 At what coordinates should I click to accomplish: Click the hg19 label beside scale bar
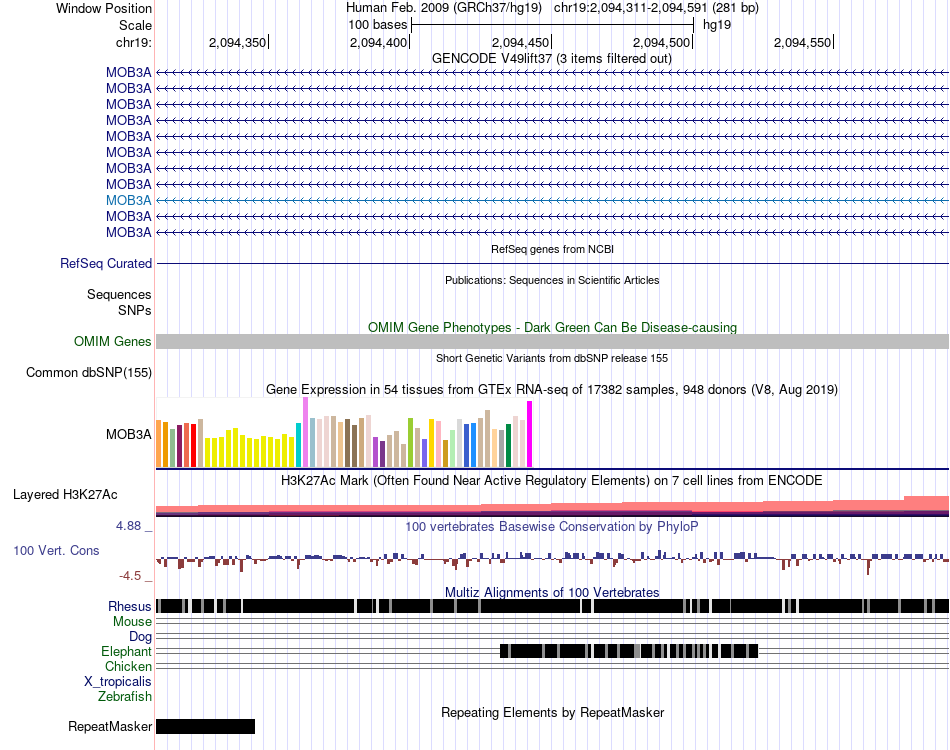[x=717, y=25]
